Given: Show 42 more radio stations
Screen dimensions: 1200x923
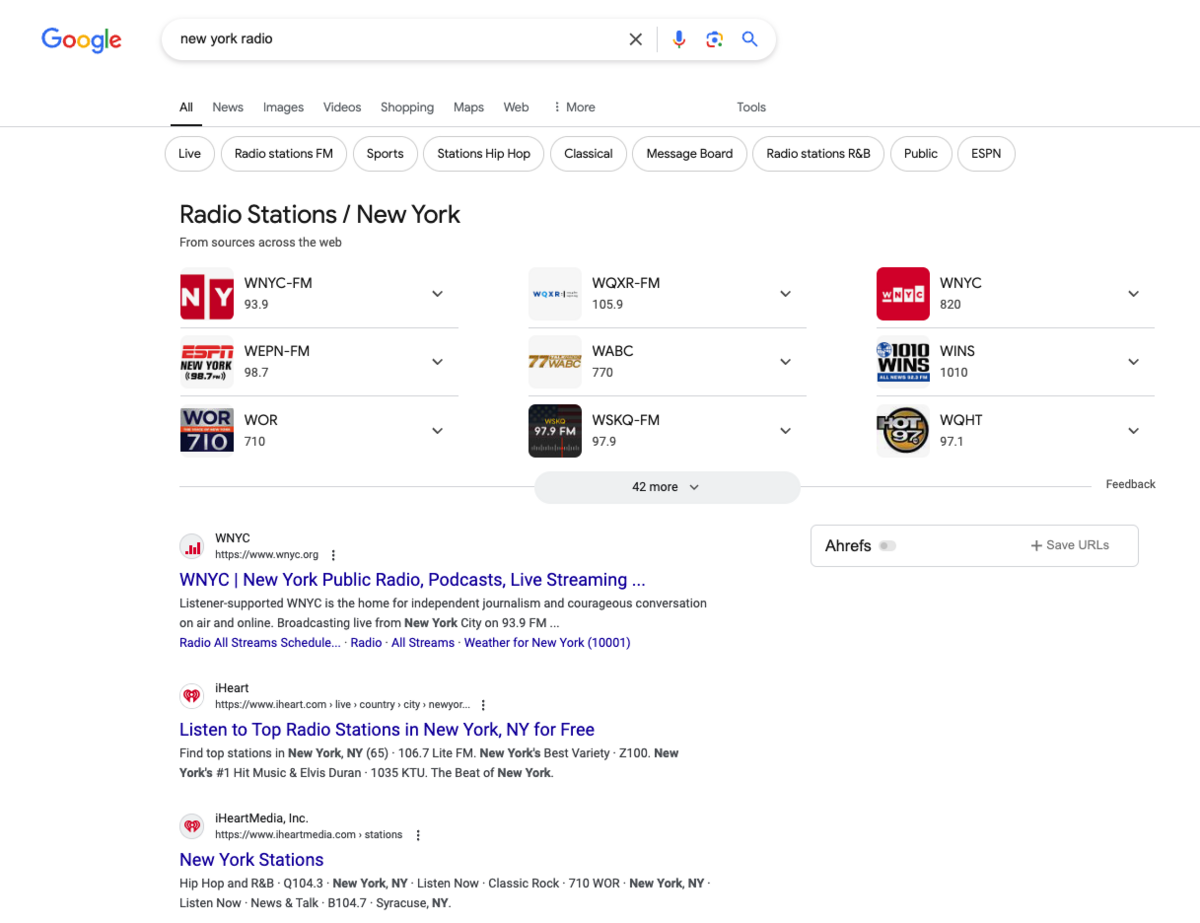Looking at the screenshot, I should click(x=667, y=487).
